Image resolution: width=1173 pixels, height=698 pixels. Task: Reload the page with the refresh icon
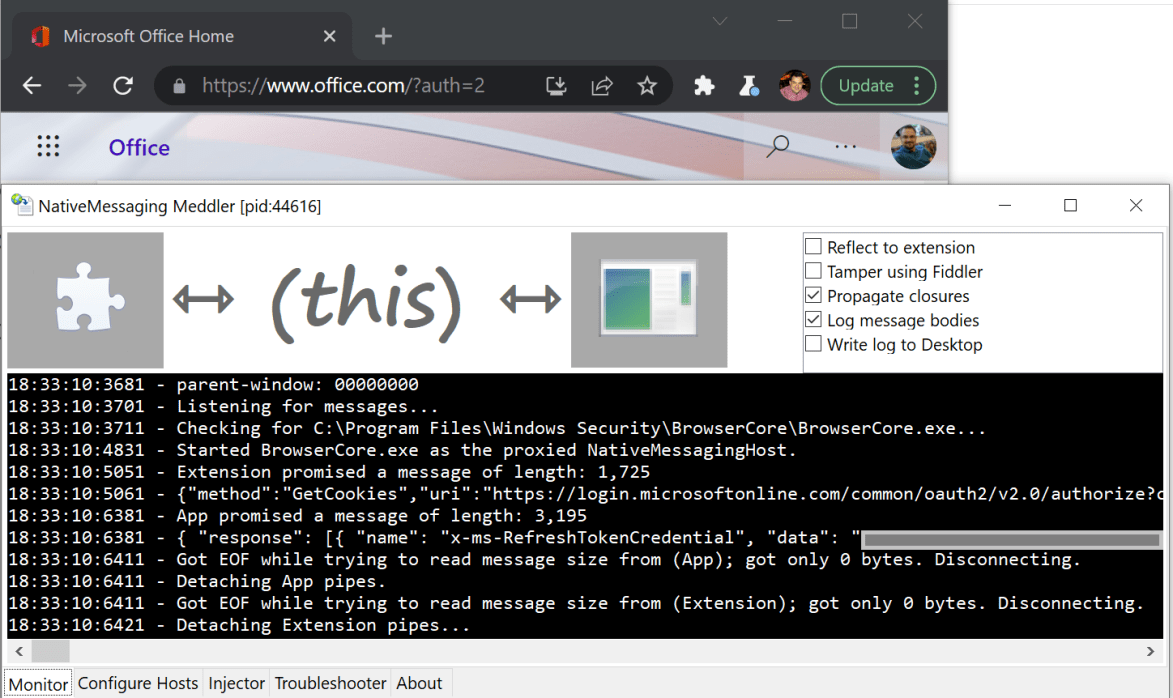pos(123,86)
